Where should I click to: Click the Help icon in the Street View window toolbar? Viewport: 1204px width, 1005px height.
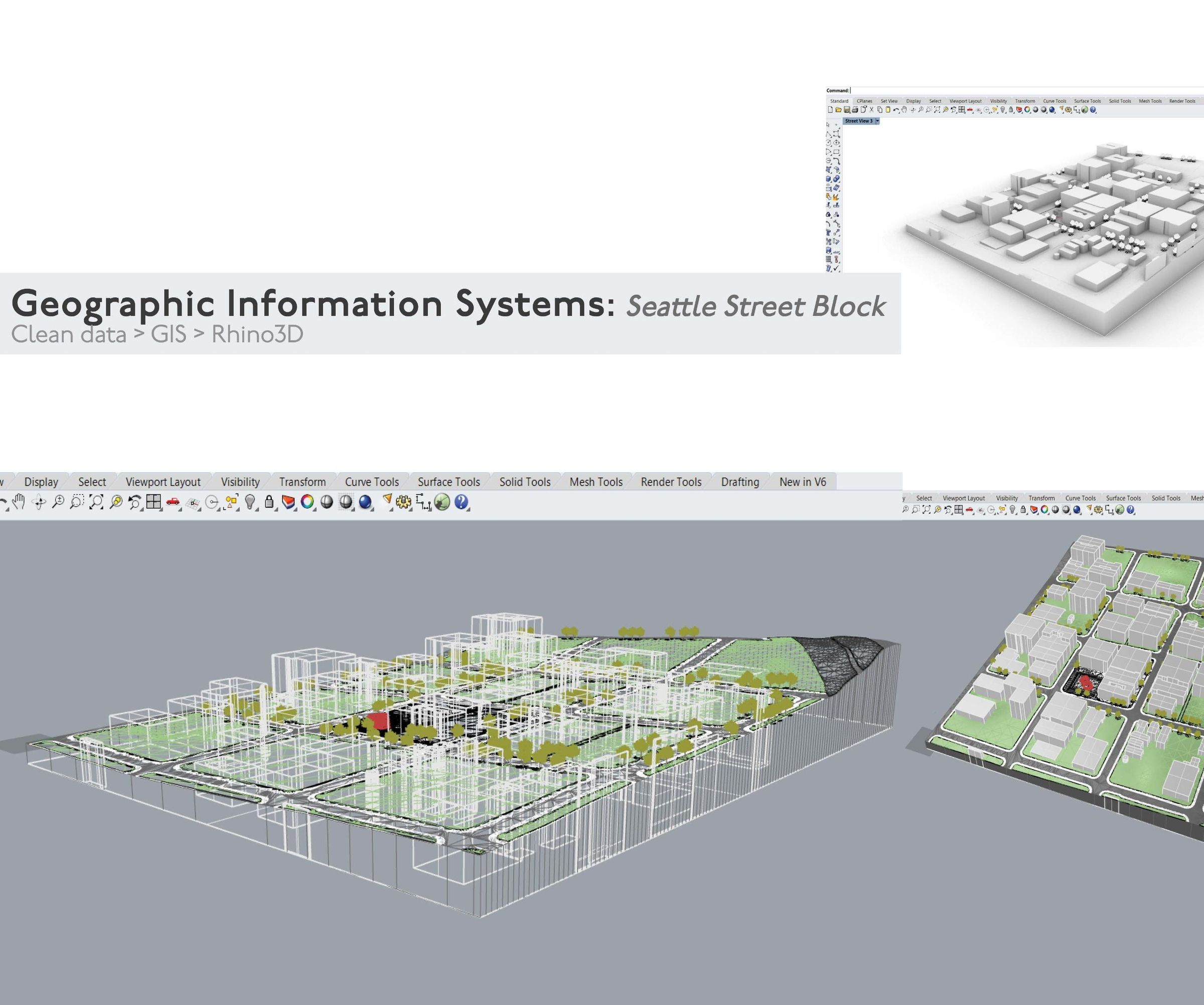point(1093,109)
